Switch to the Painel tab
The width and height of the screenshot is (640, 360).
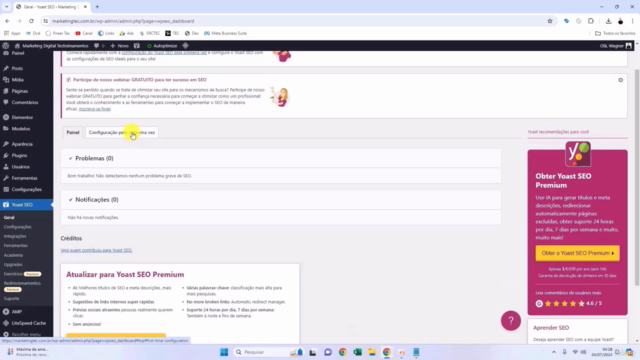(x=73, y=132)
